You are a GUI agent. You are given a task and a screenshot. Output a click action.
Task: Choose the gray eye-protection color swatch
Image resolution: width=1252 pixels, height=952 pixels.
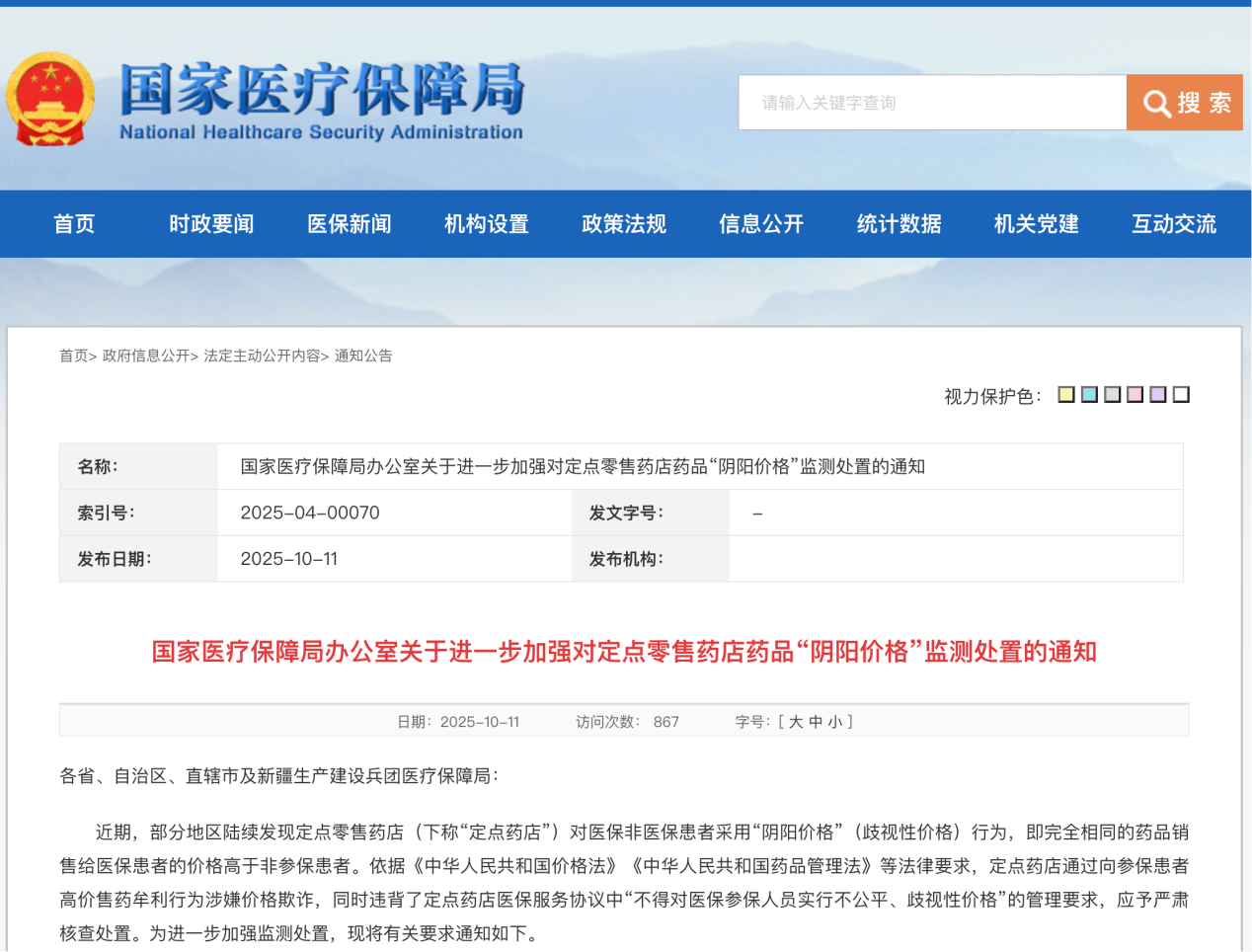click(1112, 395)
